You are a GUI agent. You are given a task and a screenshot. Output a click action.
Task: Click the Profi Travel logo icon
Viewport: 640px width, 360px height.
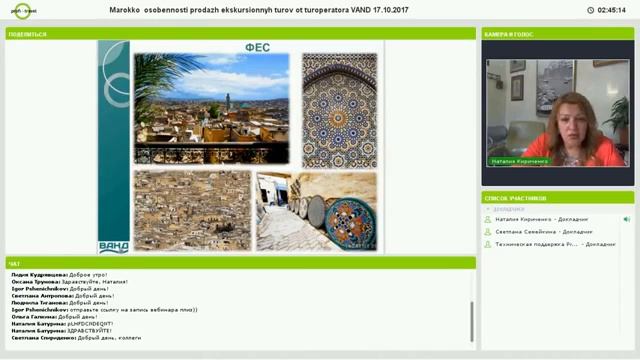tap(23, 11)
